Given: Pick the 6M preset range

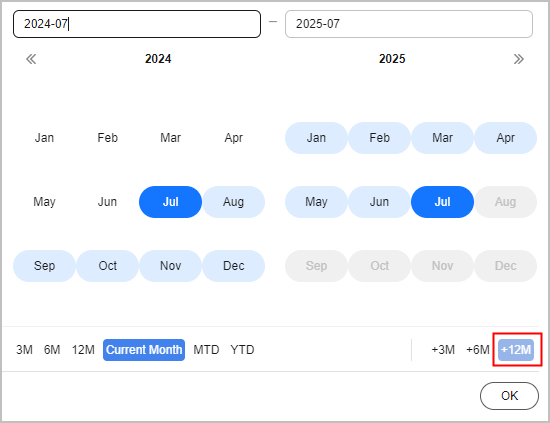Looking at the screenshot, I should (52, 350).
